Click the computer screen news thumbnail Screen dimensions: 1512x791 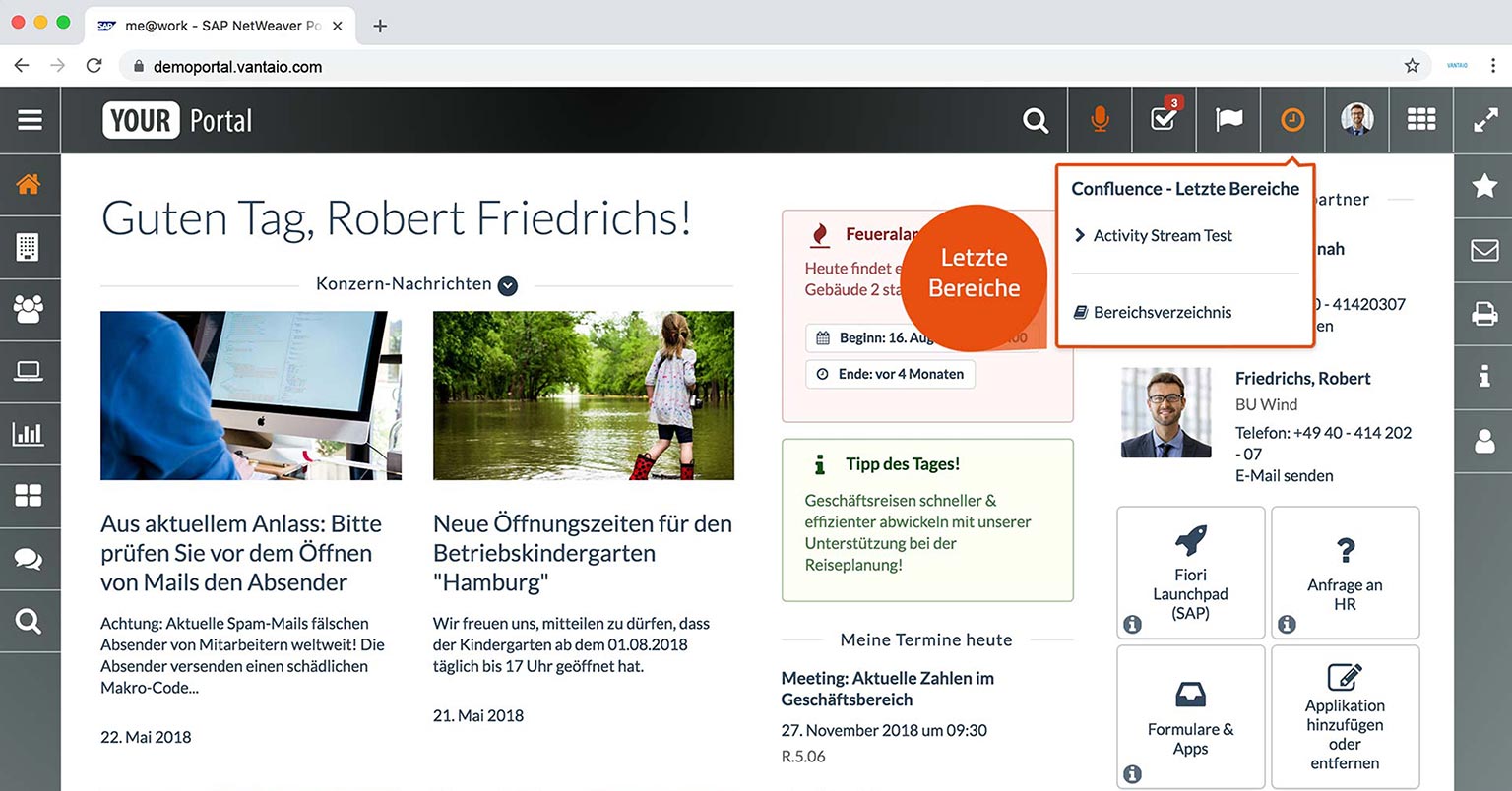[251, 395]
